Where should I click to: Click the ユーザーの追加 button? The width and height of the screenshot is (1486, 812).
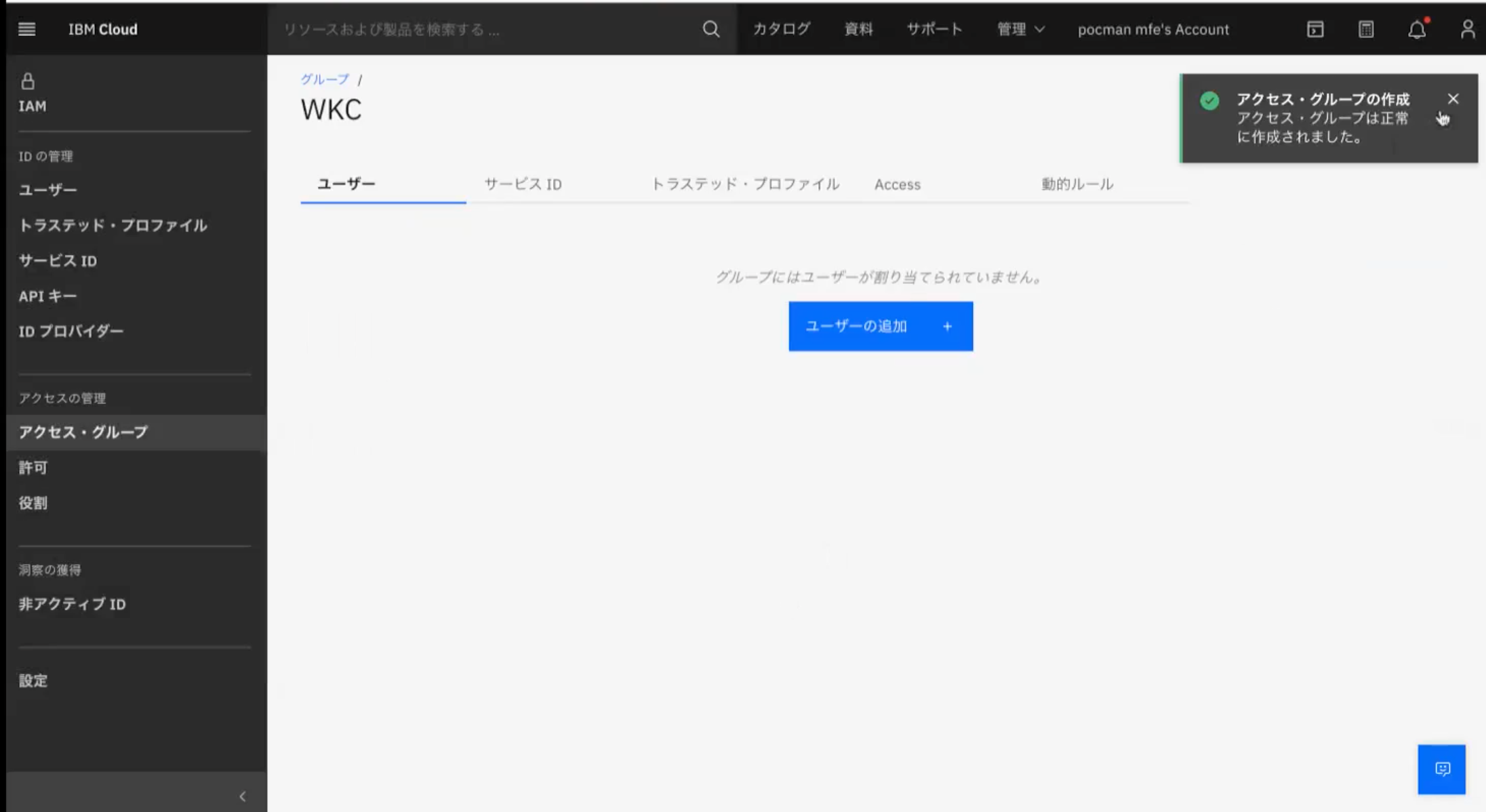click(880, 326)
